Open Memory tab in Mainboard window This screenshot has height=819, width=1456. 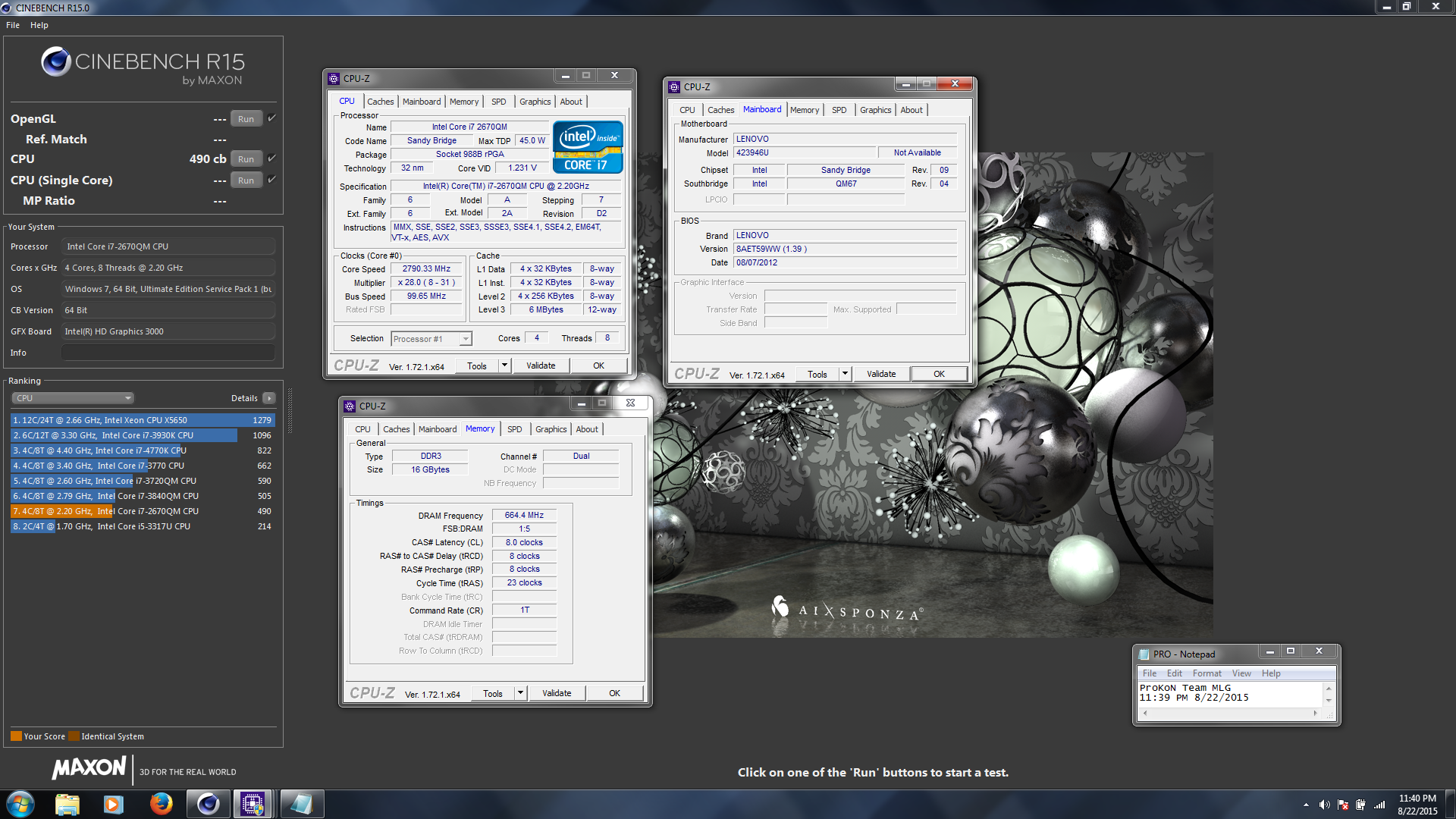(804, 110)
